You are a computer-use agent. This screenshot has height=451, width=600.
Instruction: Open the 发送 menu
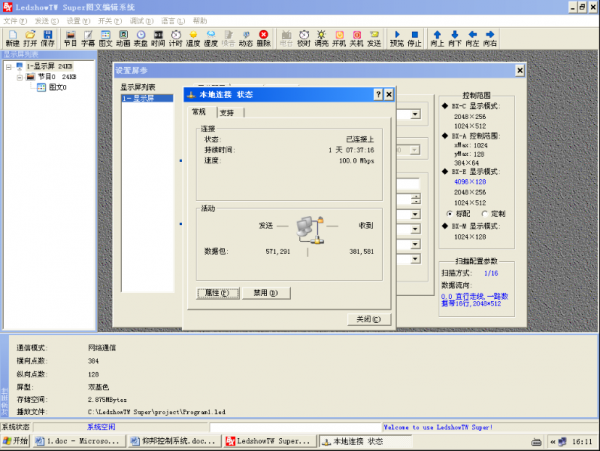click(47, 21)
